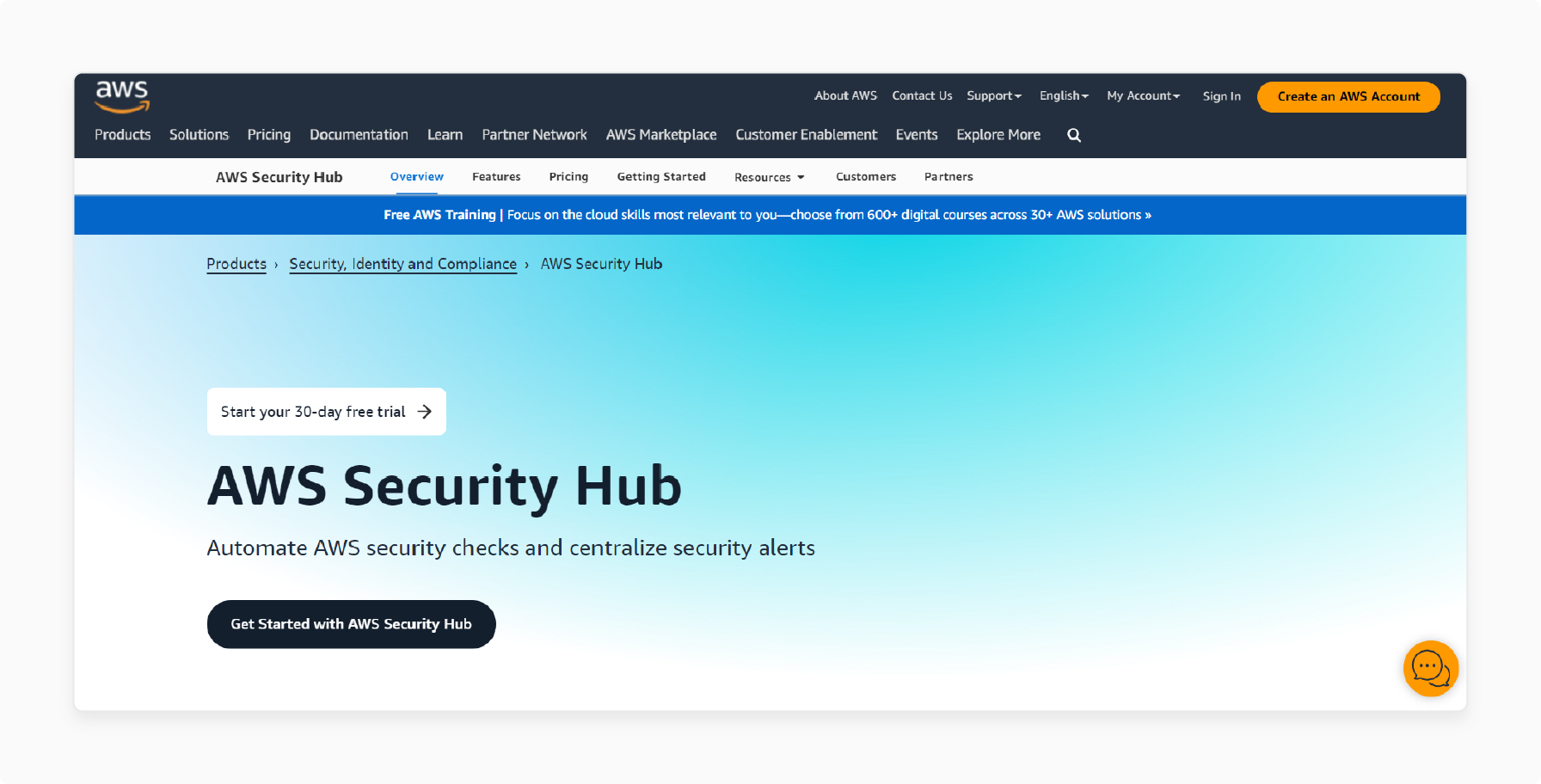Select the Overview tab
This screenshot has height=784, width=1541.
(x=417, y=176)
